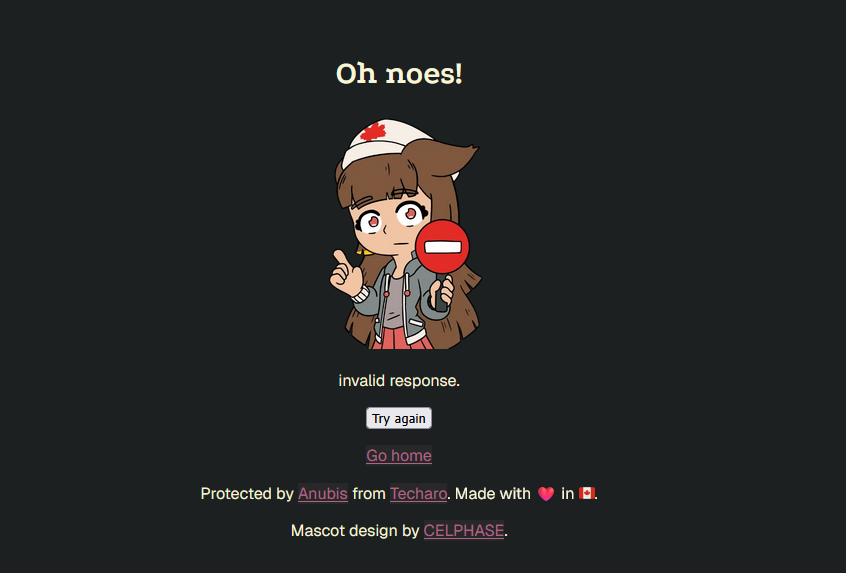Visit the Techaro link
The height and width of the screenshot is (573, 846).
tap(418, 493)
